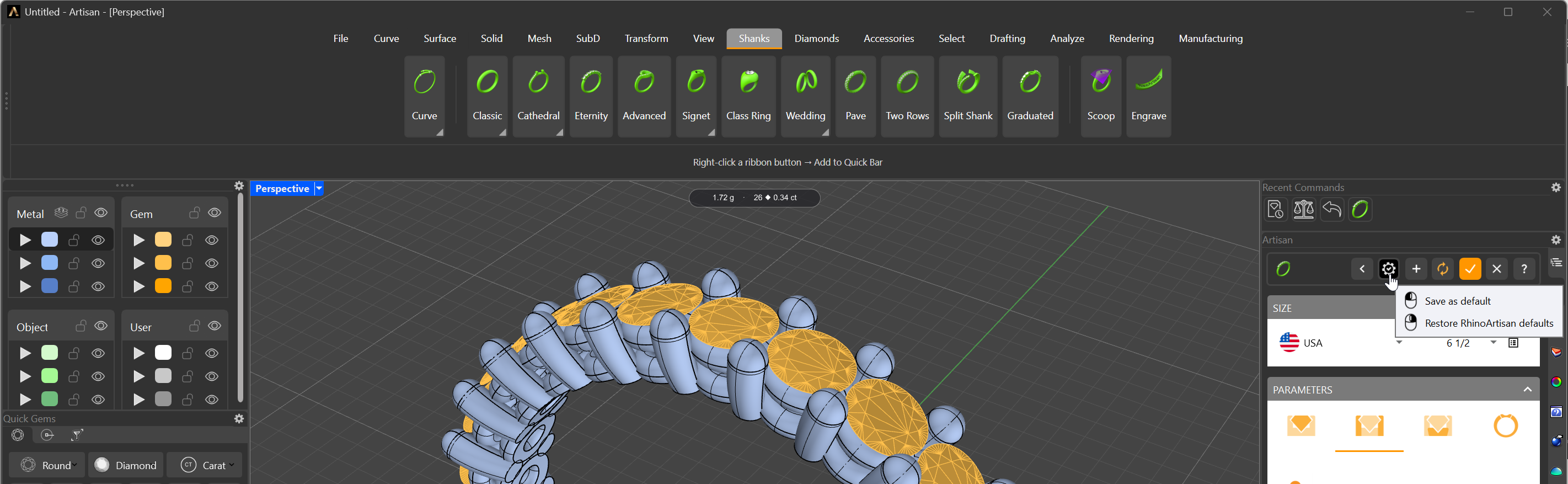This screenshot has width=1568, height=484.
Task: Open the document clock icon in Recent Commands
Action: pos(1275,209)
